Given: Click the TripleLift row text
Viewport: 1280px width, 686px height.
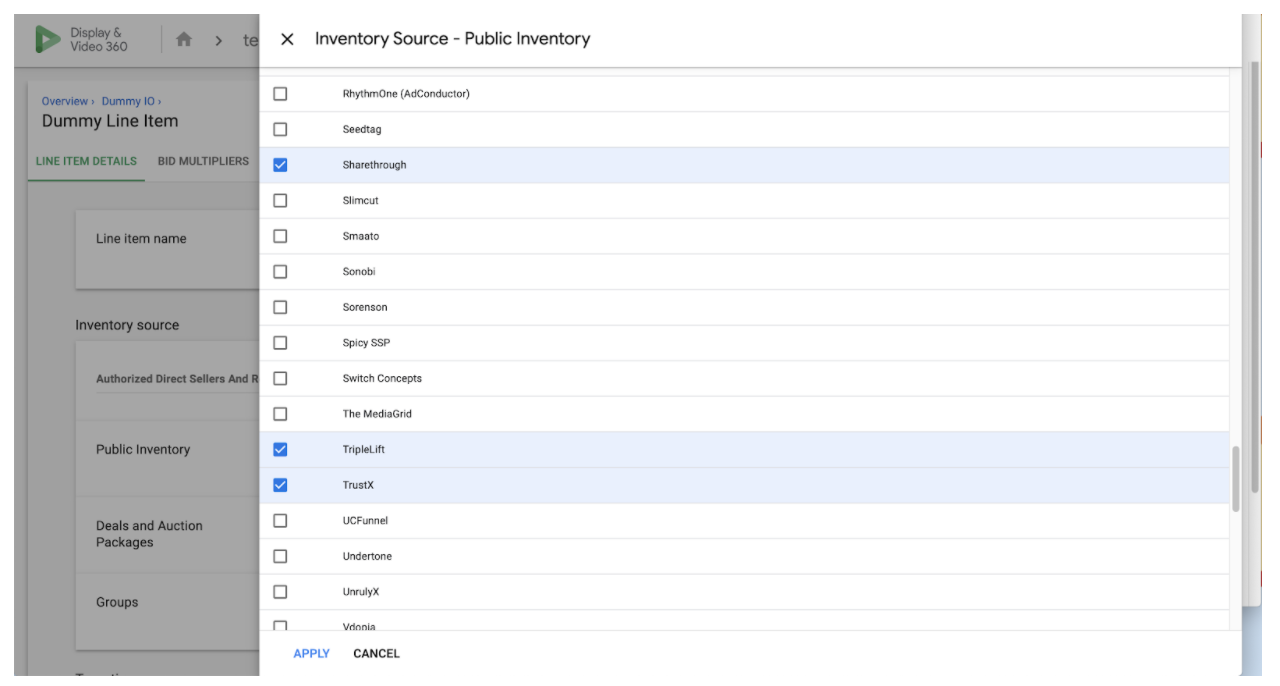Looking at the screenshot, I should coord(363,450).
